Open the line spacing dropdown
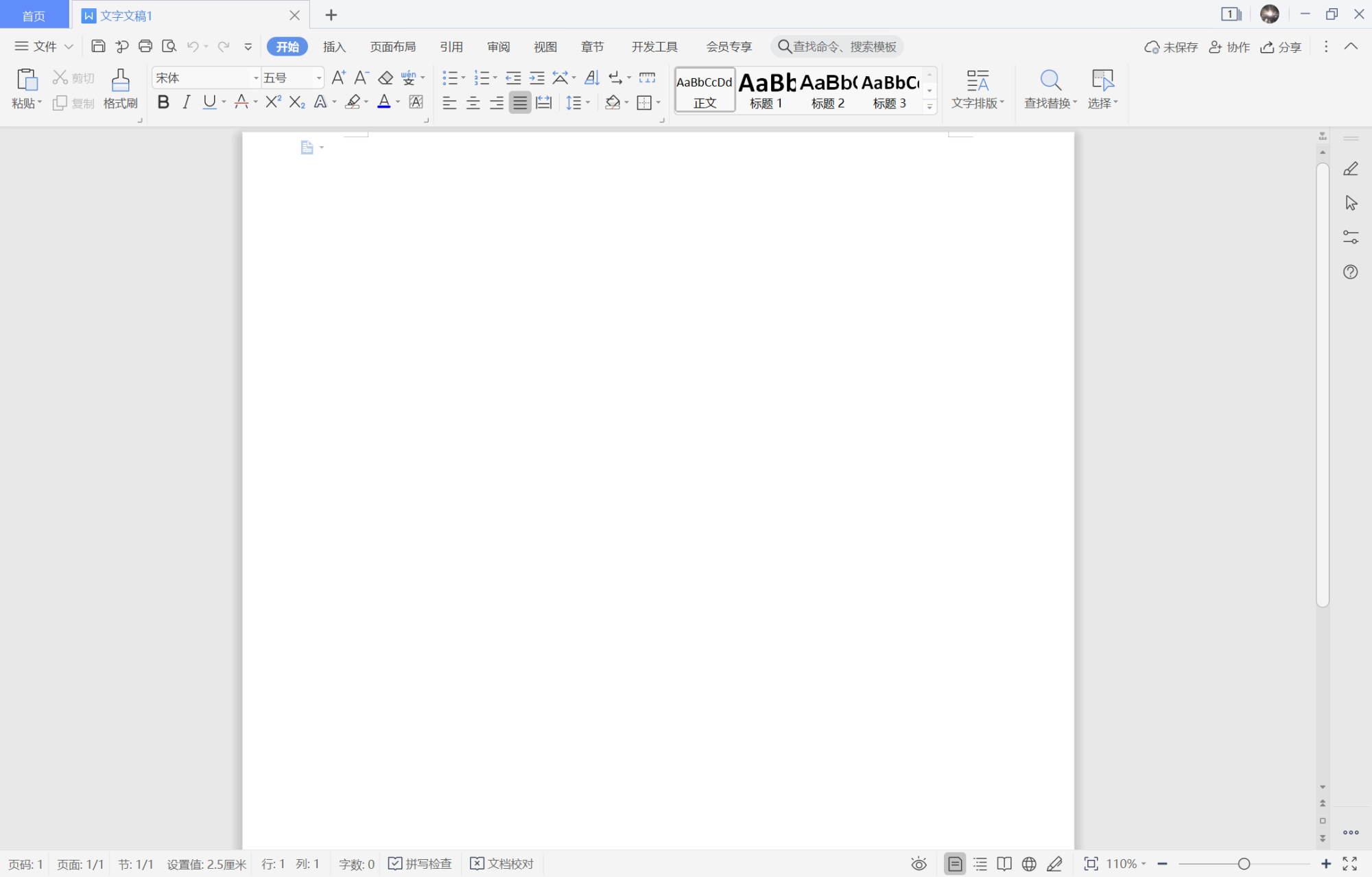 578,102
